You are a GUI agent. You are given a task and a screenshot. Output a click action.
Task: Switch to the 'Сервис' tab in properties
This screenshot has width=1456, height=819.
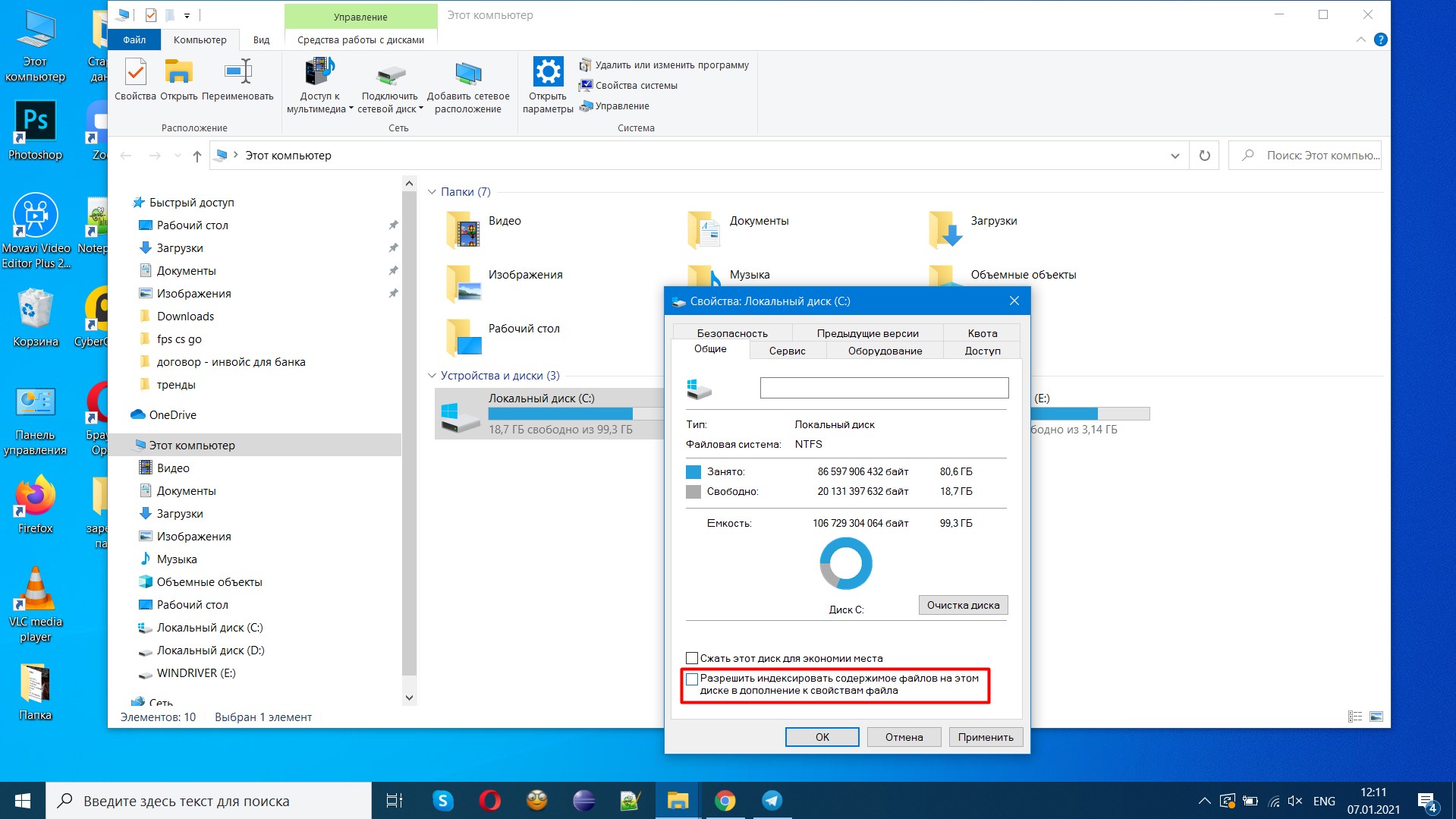point(787,351)
